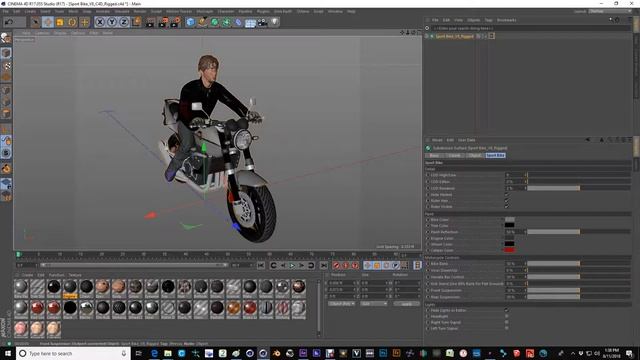Open the Size dropdown in coordinates panel
The width and height of the screenshot is (640, 360).
click(x=373, y=304)
